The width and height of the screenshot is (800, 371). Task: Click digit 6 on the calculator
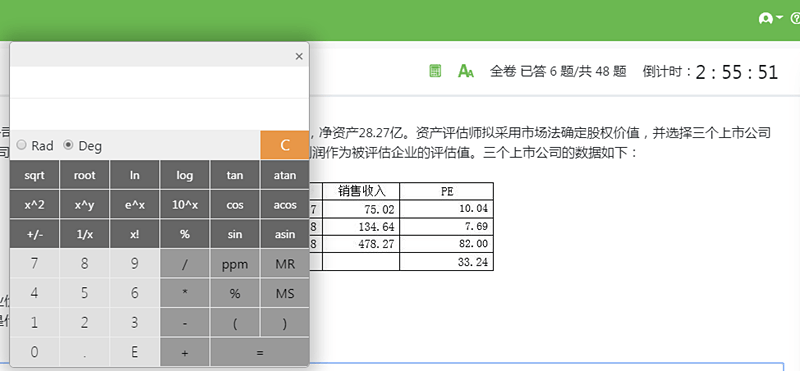tap(135, 293)
